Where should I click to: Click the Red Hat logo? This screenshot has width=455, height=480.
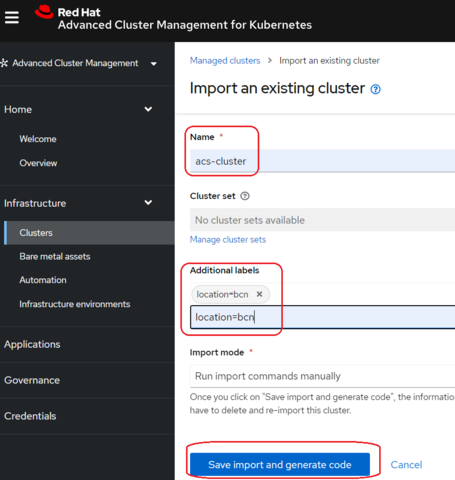coord(44,12)
